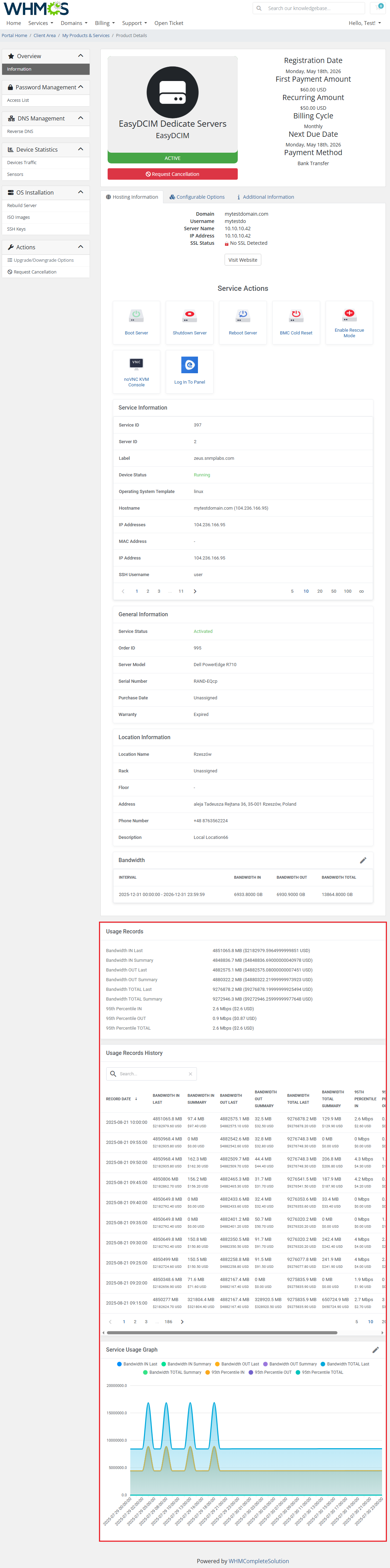
Task: Sort by Record Date arrow
Action: click(136, 1099)
